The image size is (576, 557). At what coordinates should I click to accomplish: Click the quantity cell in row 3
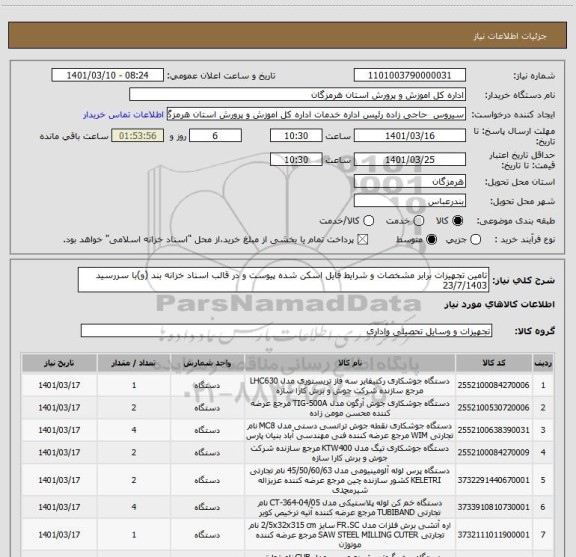[x=134, y=430]
